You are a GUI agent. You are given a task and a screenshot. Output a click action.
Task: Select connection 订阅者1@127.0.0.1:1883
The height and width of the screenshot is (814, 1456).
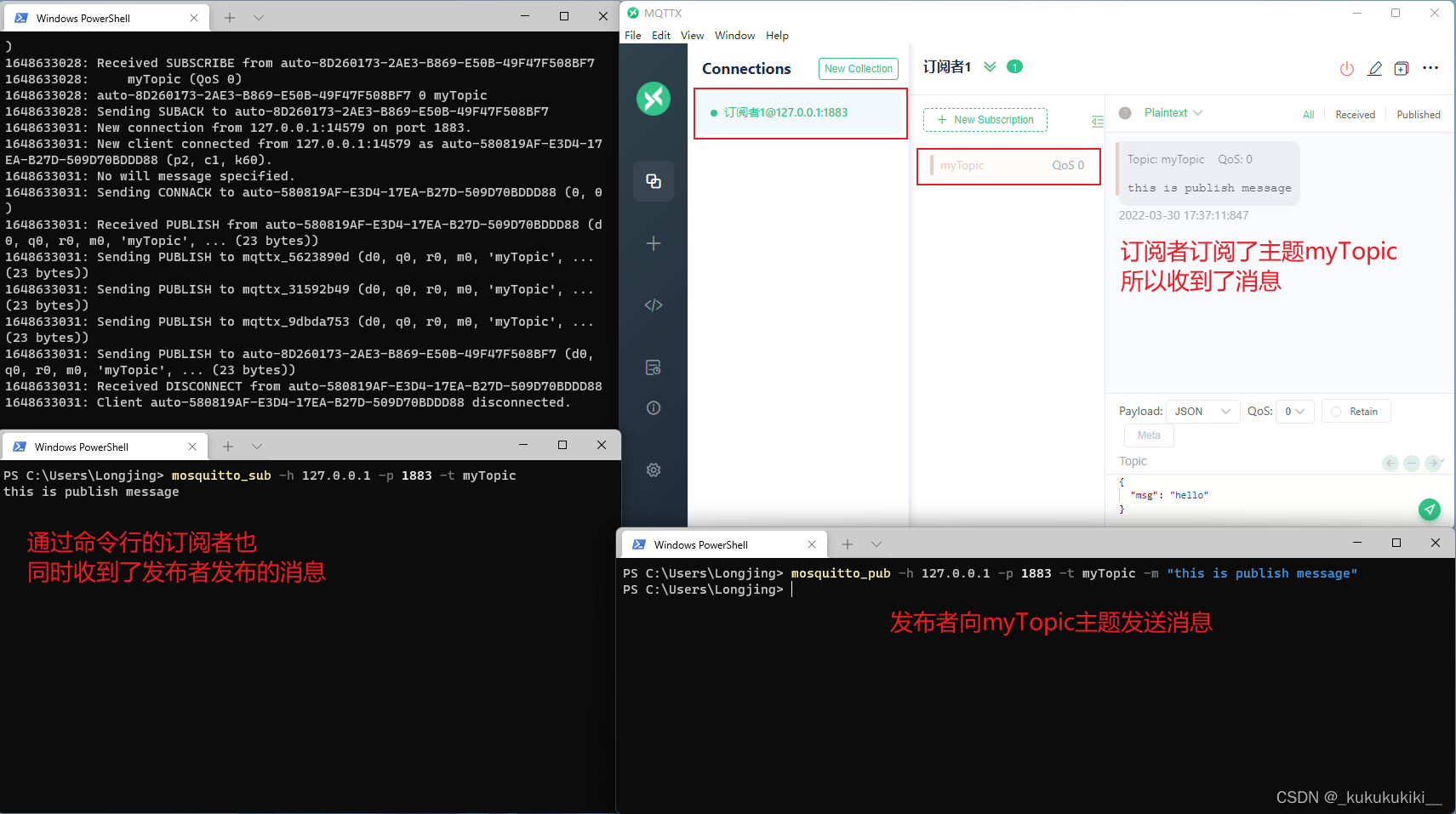pos(801,113)
